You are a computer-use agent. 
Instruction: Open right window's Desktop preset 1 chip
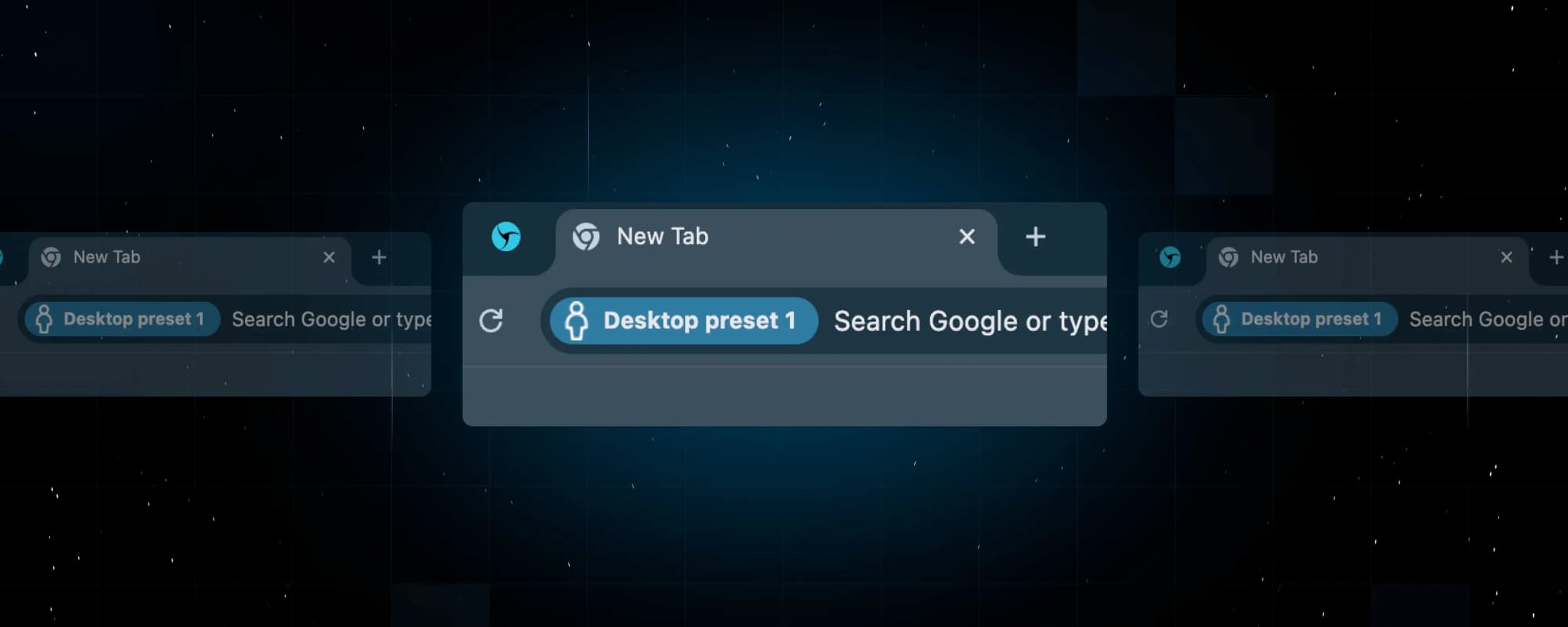[x=1300, y=318]
